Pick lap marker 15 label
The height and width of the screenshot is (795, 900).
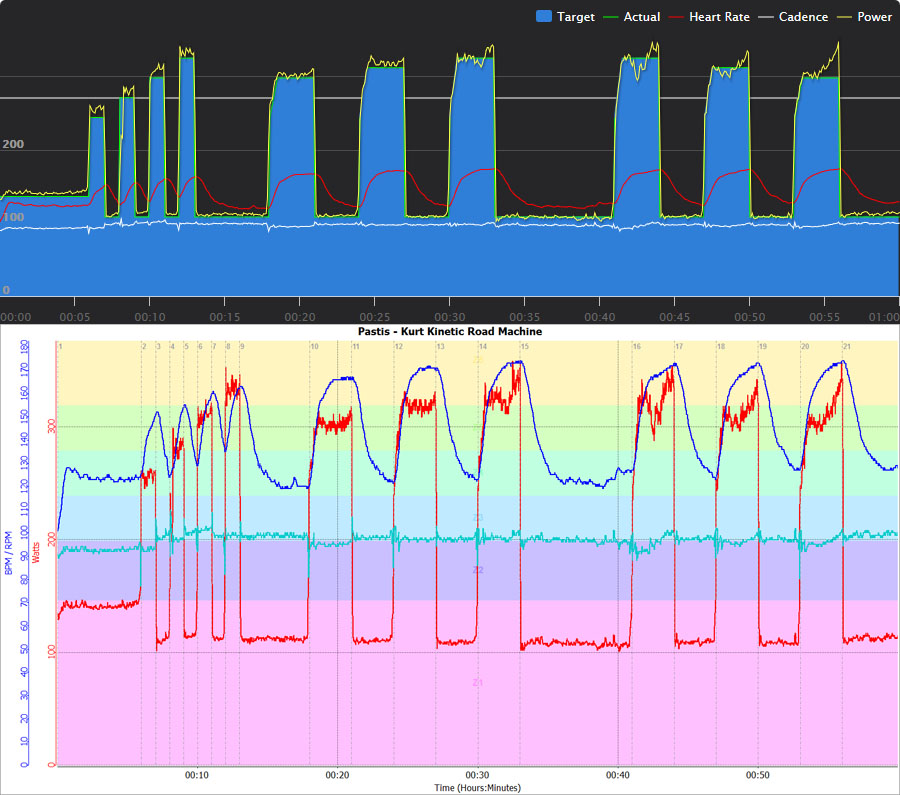[524, 347]
